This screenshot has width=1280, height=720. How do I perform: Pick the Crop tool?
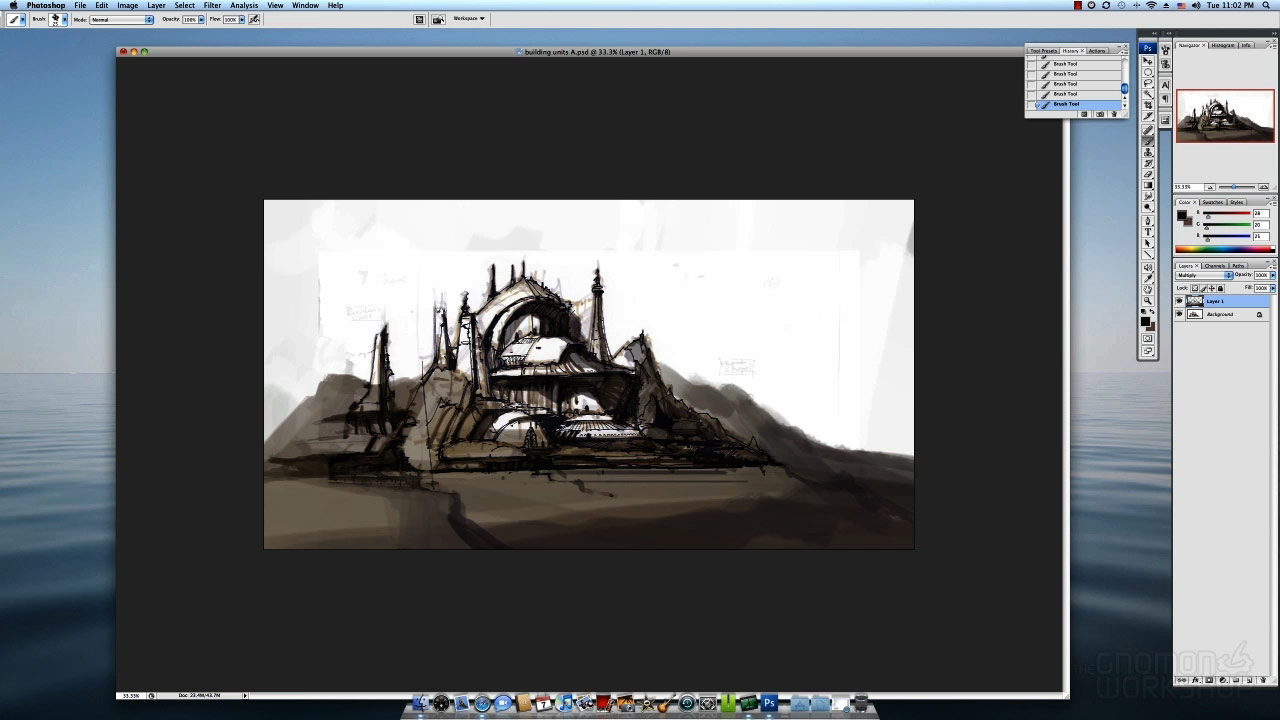pyautogui.click(x=1148, y=105)
